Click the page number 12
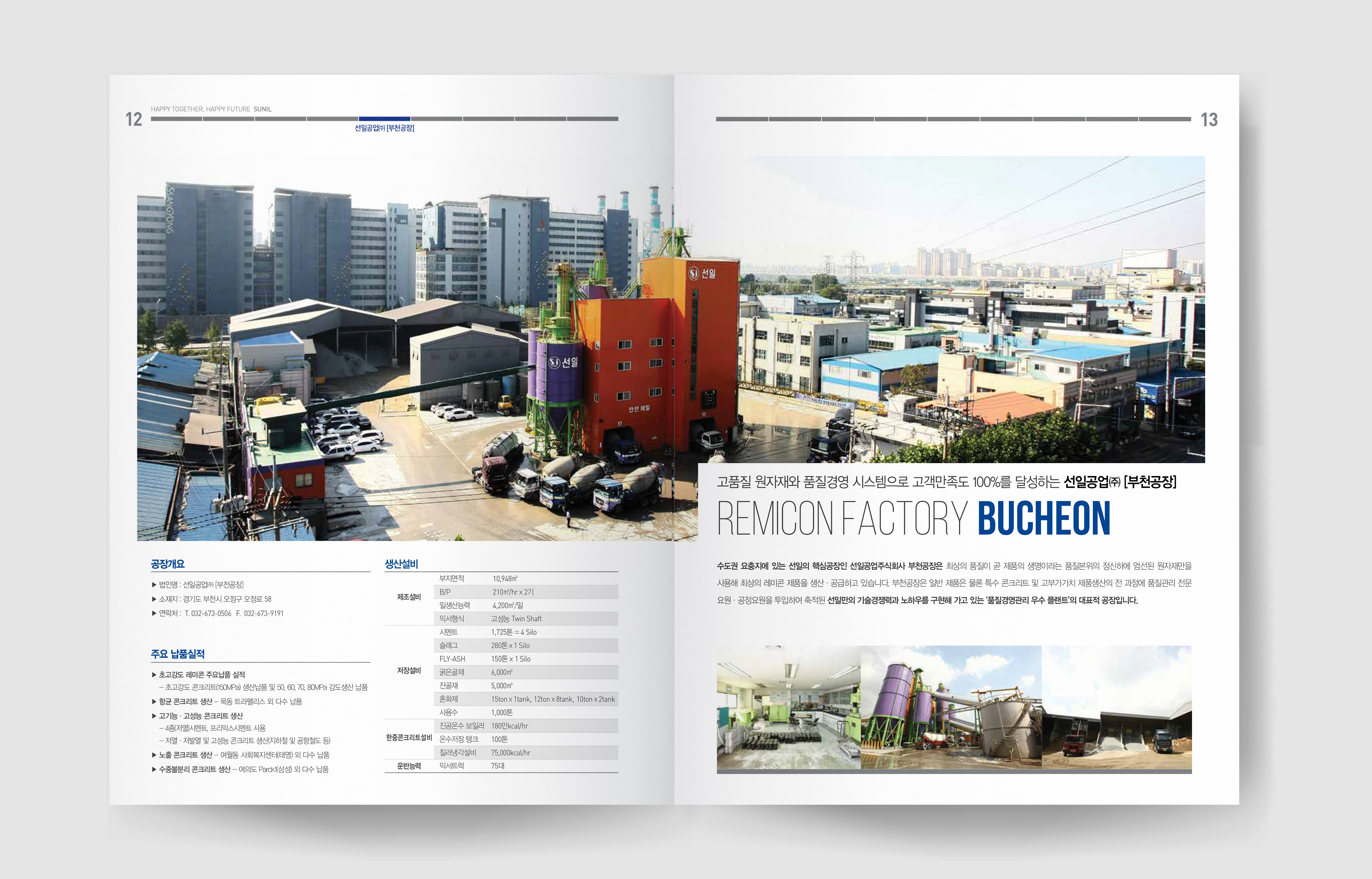This screenshot has height=879, width=1372. pos(133,119)
